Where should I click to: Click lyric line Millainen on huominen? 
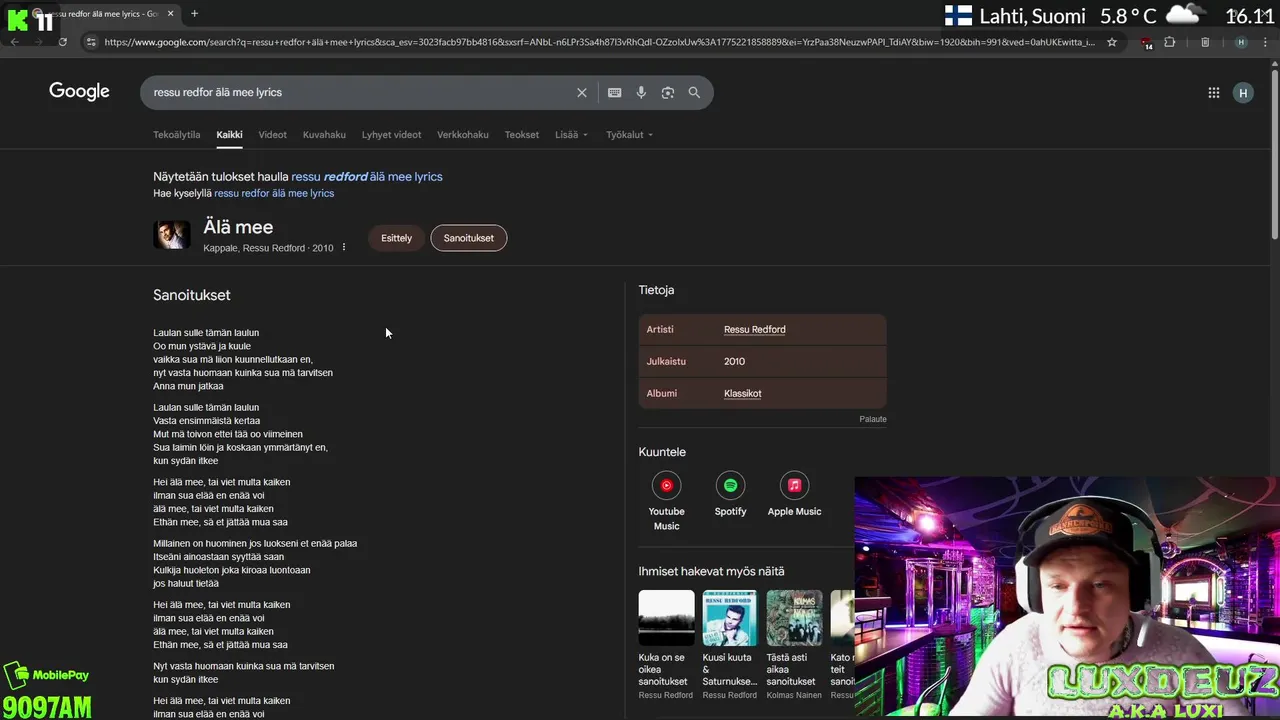(255, 543)
